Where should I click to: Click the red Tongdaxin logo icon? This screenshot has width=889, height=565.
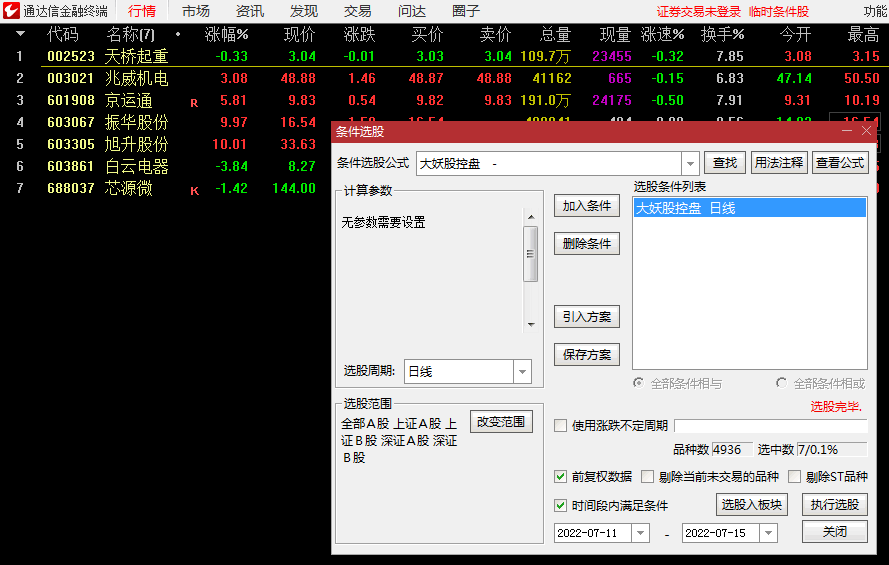[x=11, y=11]
